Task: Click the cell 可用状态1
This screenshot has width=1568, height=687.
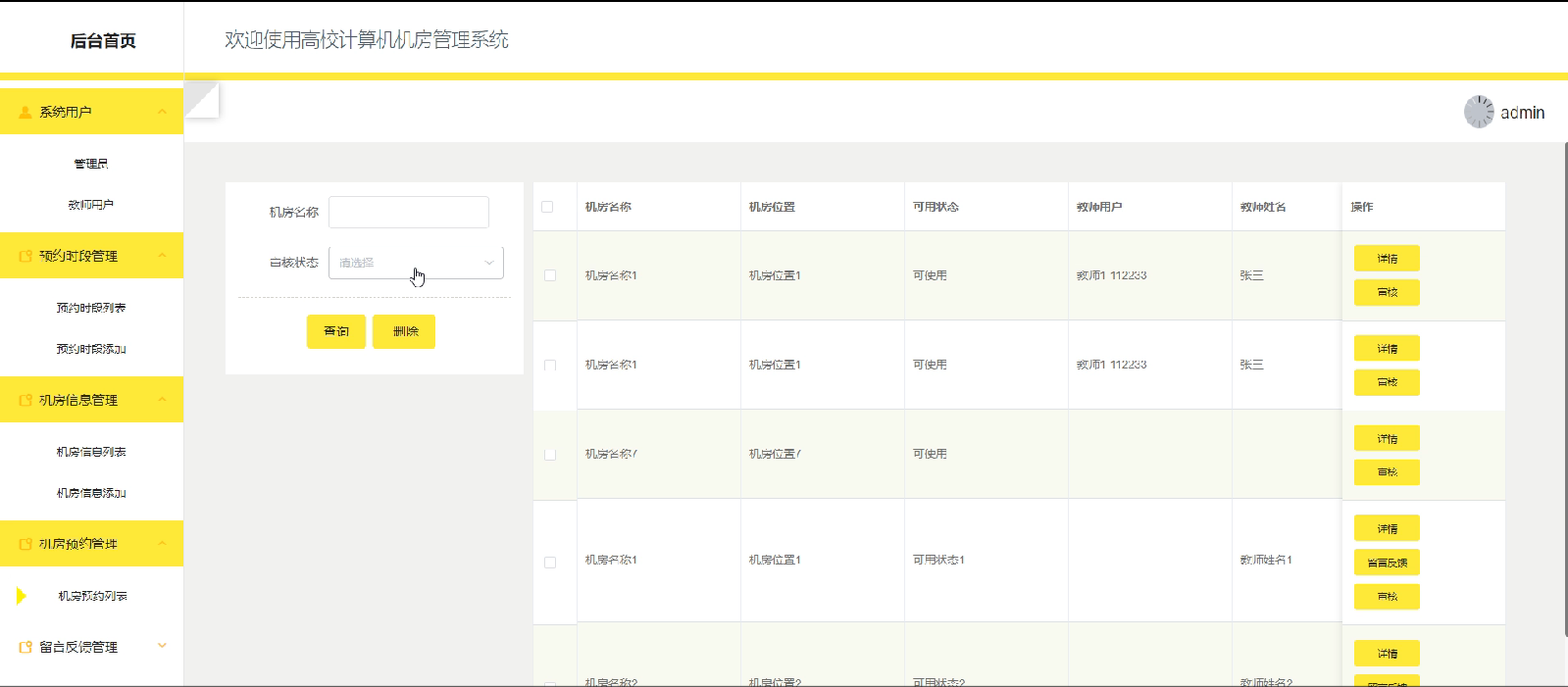Action: click(x=938, y=560)
